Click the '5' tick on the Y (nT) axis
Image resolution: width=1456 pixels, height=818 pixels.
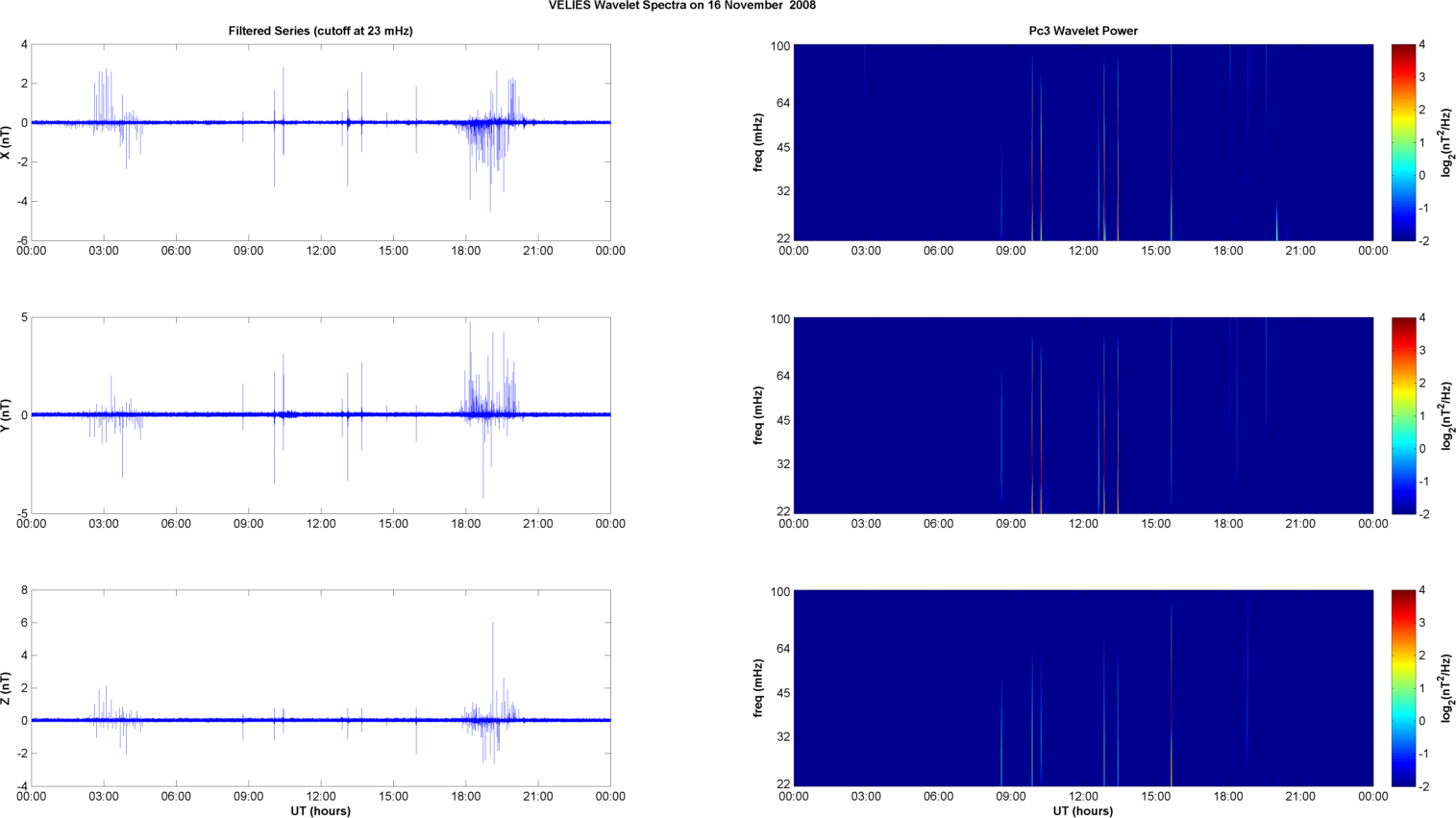tap(24, 317)
